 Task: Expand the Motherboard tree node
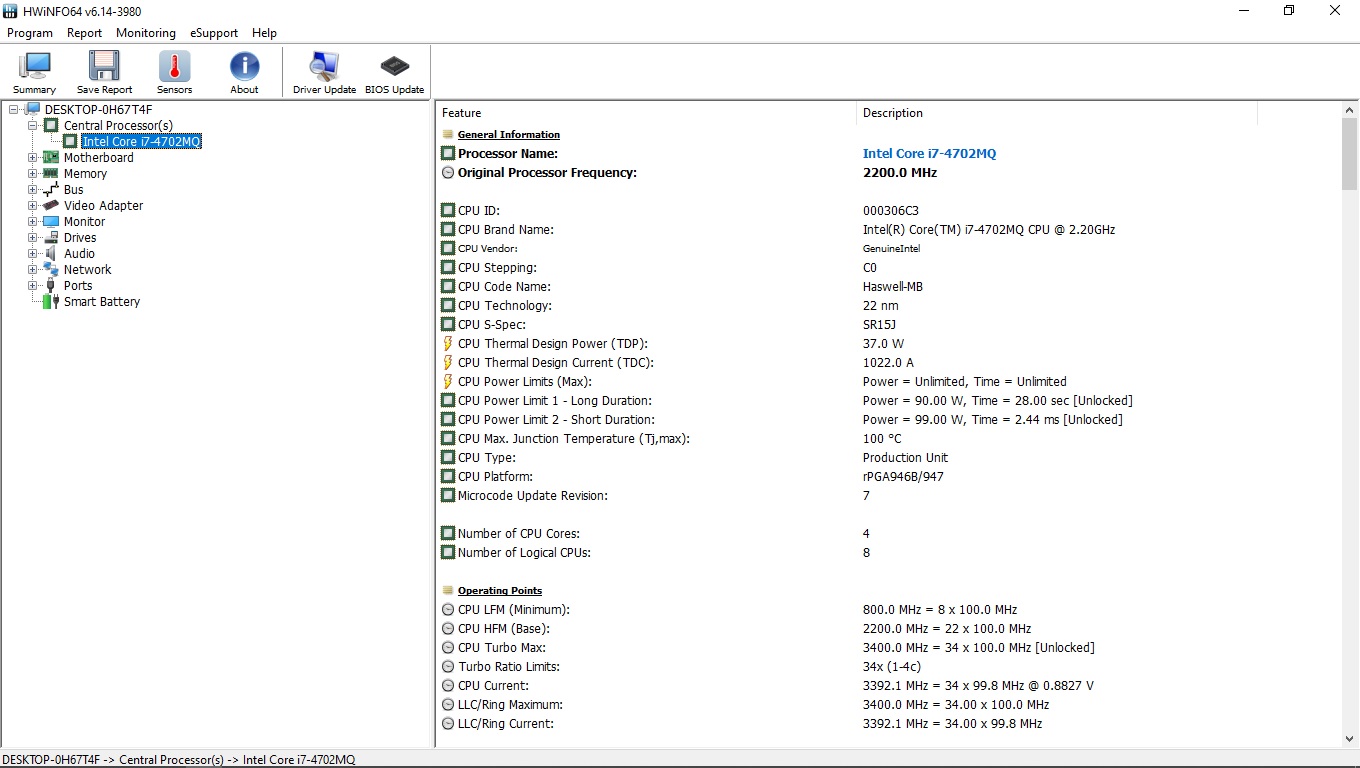click(33, 158)
